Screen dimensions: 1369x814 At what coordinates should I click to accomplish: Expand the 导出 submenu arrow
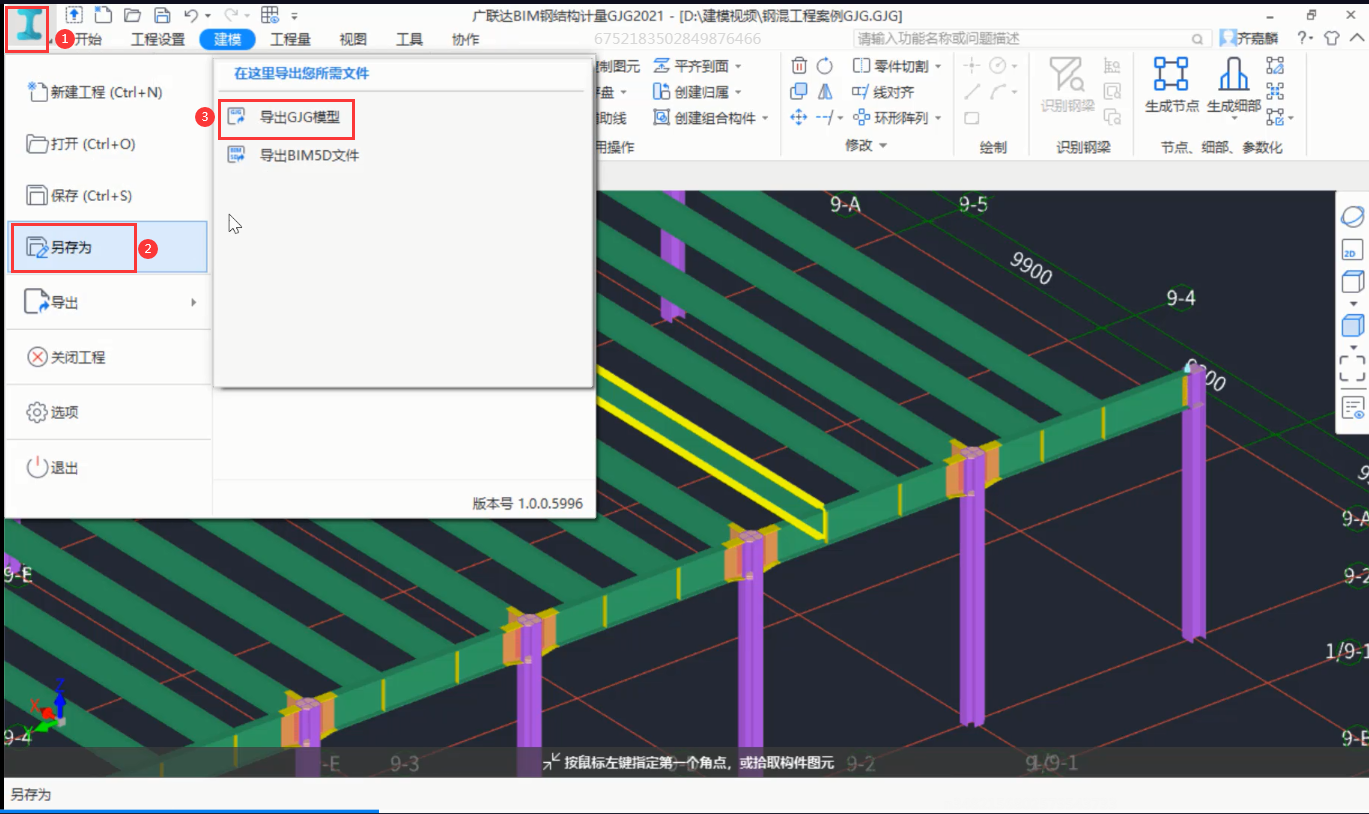pyautogui.click(x=194, y=302)
